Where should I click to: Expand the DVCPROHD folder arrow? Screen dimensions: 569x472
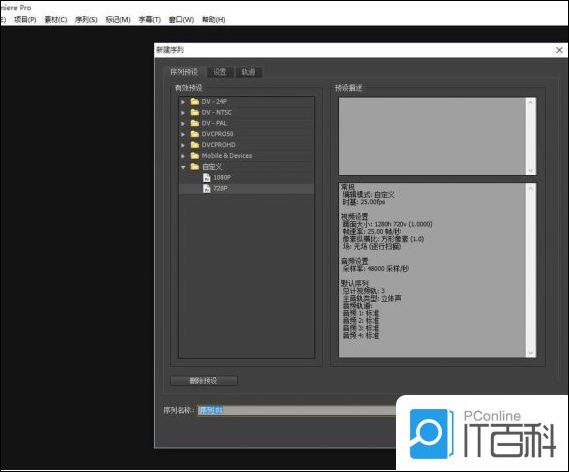coord(183,145)
